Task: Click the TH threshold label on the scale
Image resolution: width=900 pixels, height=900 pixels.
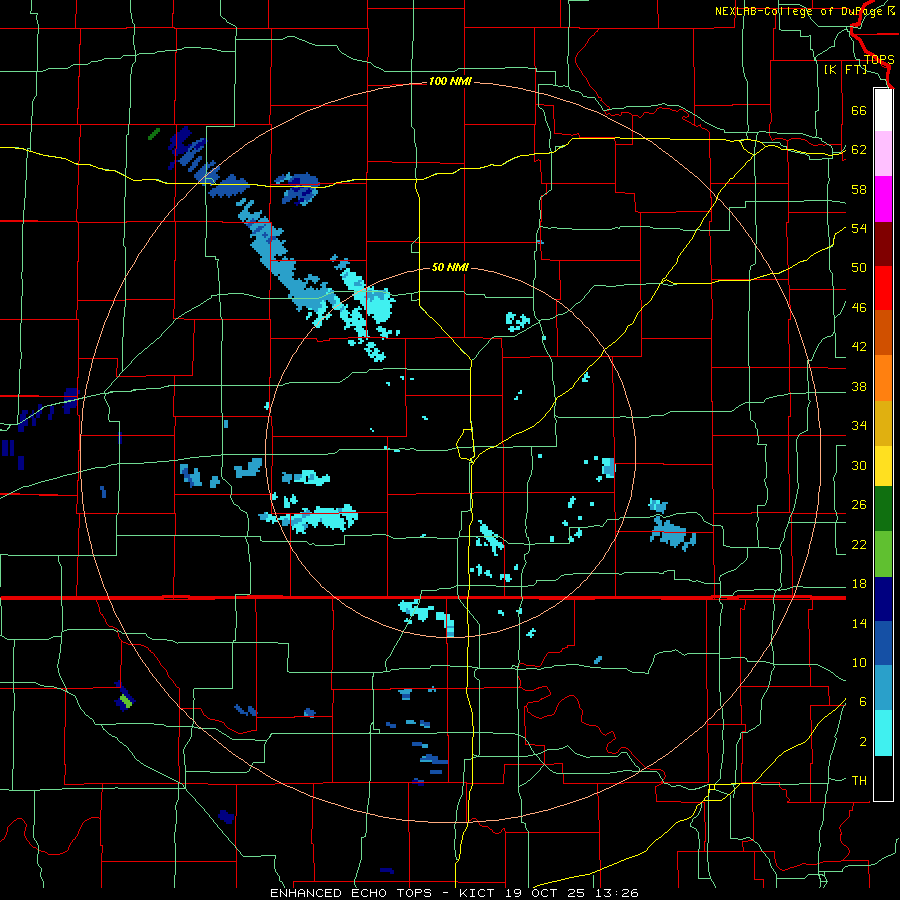Action: (x=859, y=781)
